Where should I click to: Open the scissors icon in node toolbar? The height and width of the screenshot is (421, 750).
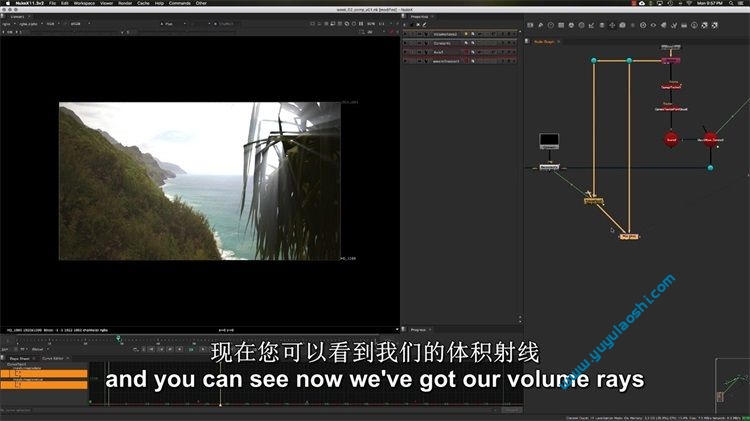pyautogui.click(x=674, y=25)
